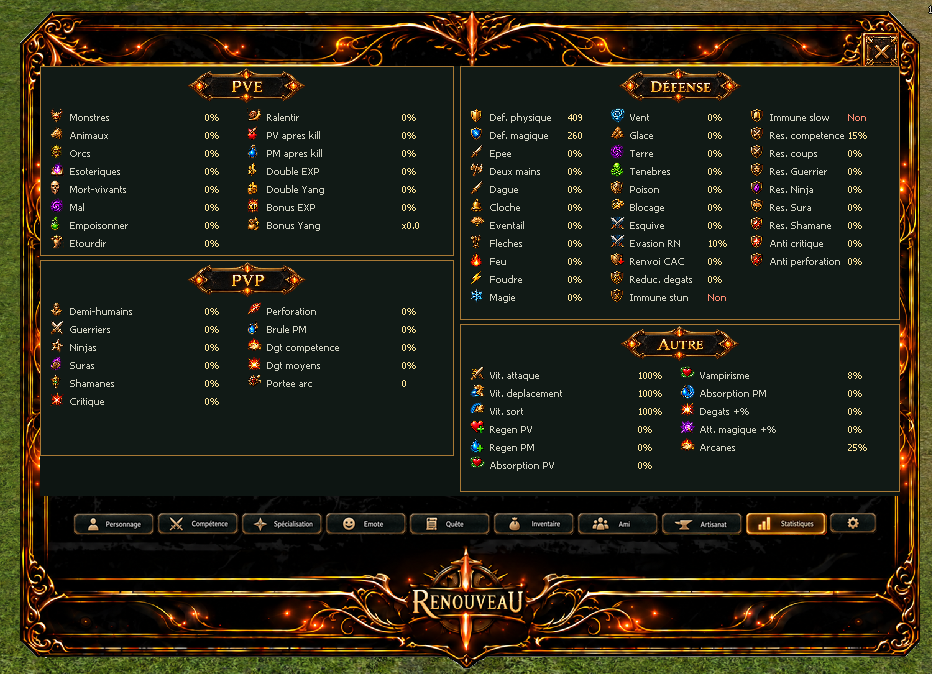Click the Empoisonner green potion icon
This screenshot has width=932, height=674.
[x=56, y=224]
